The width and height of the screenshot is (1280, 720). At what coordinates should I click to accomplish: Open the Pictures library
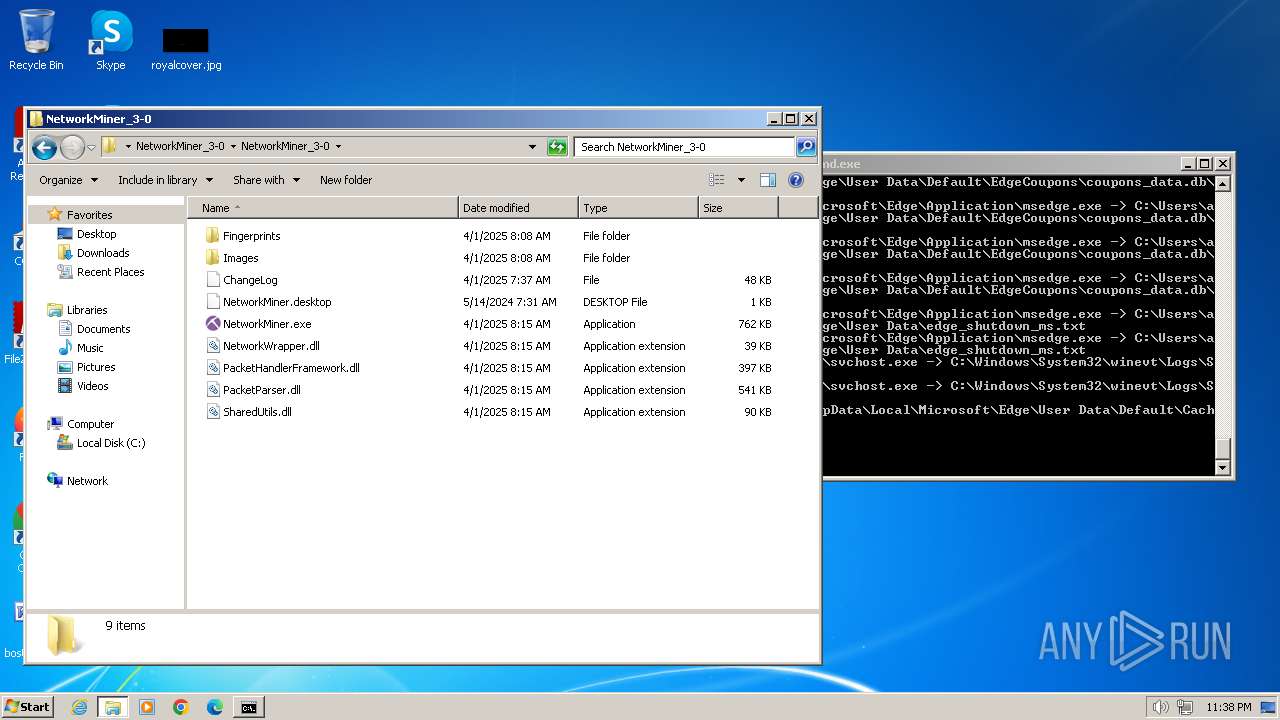click(x=96, y=367)
